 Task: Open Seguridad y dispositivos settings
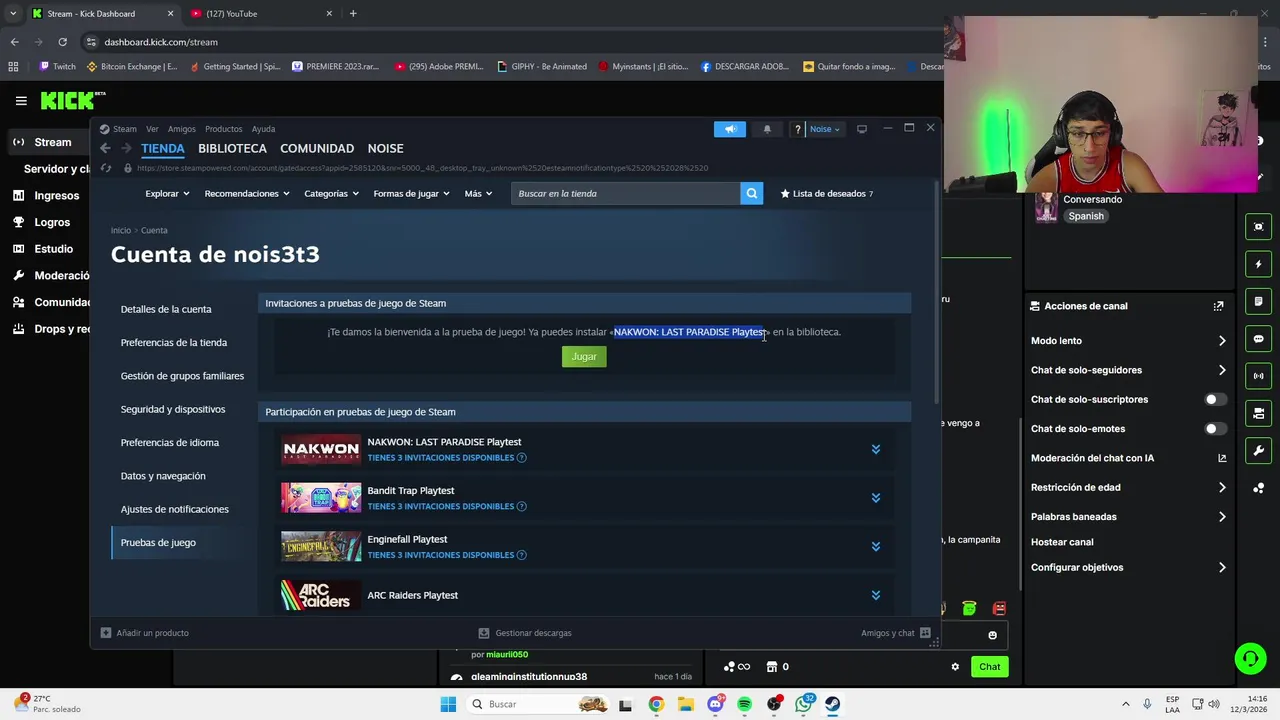173,409
